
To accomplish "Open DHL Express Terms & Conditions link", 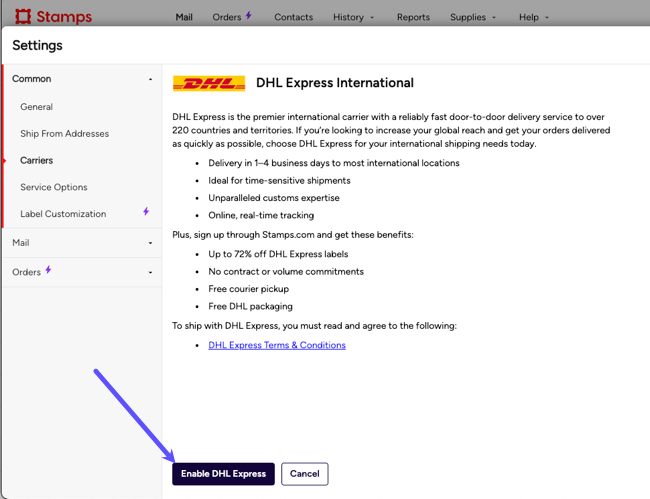I will (x=277, y=345).
